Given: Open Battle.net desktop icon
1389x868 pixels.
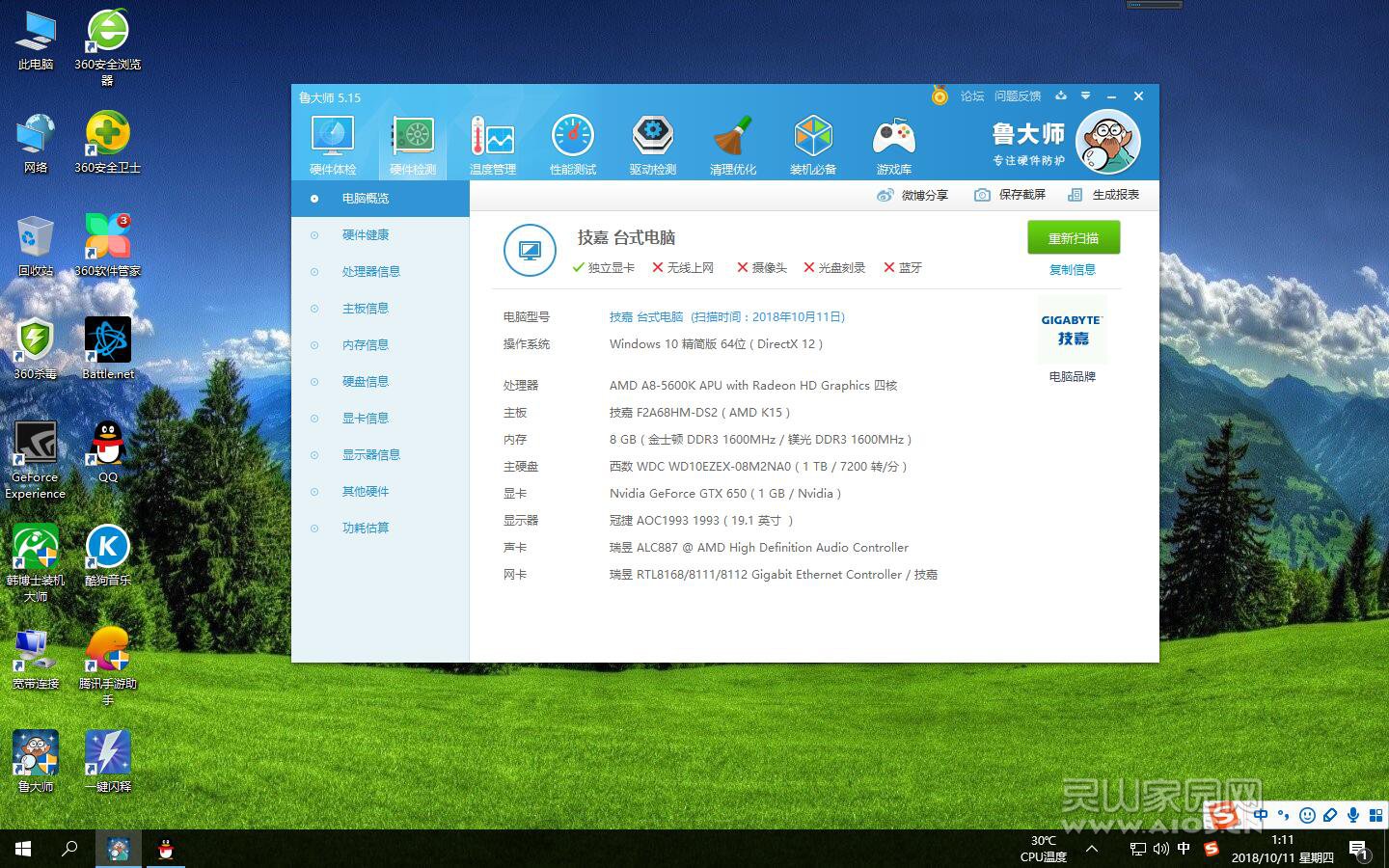Looking at the screenshot, I should [x=108, y=350].
